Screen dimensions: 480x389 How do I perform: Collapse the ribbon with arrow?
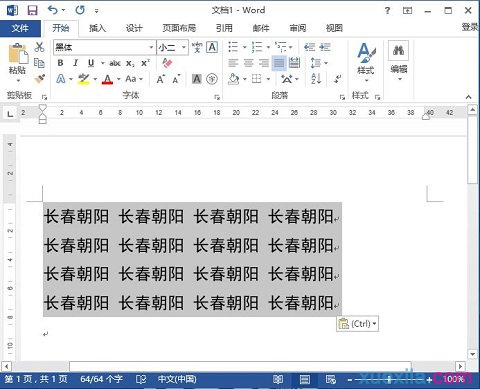pyautogui.click(x=468, y=97)
